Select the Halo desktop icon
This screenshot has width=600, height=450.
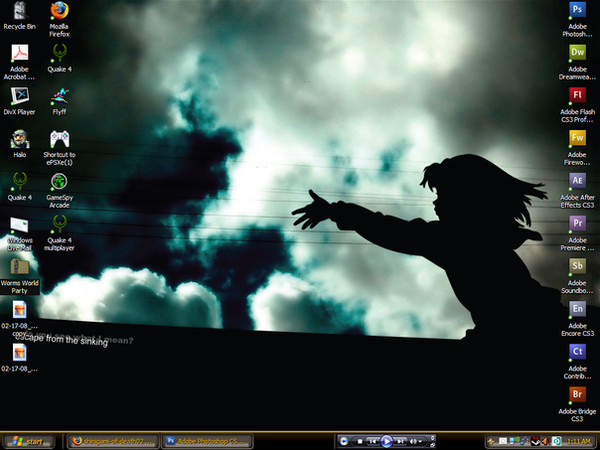(x=20, y=144)
